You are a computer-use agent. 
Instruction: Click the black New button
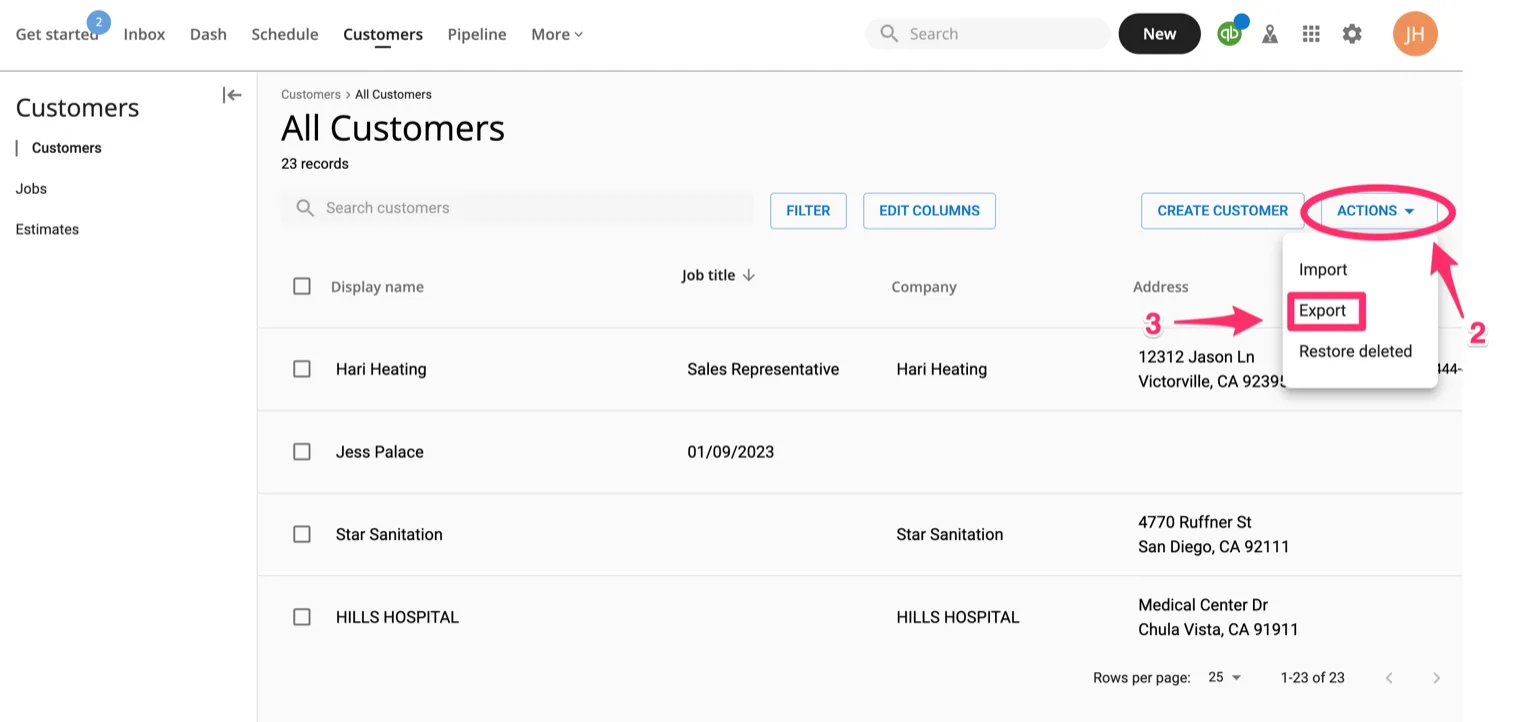[x=1159, y=33]
